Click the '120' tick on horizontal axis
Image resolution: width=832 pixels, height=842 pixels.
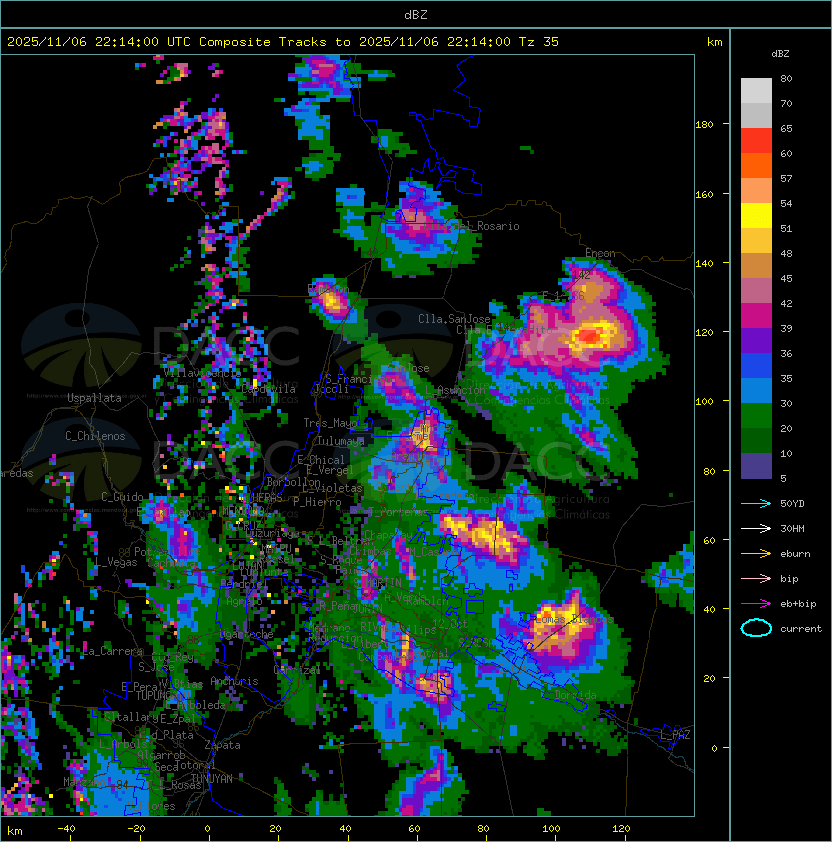(x=621, y=829)
